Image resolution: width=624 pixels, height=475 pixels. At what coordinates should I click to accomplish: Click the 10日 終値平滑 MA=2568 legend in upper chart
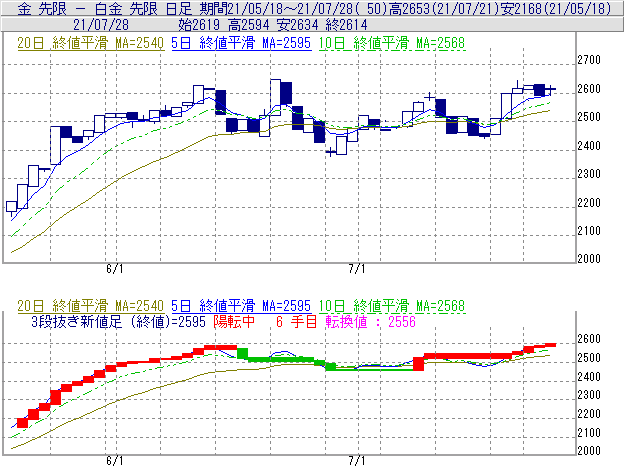392,43
